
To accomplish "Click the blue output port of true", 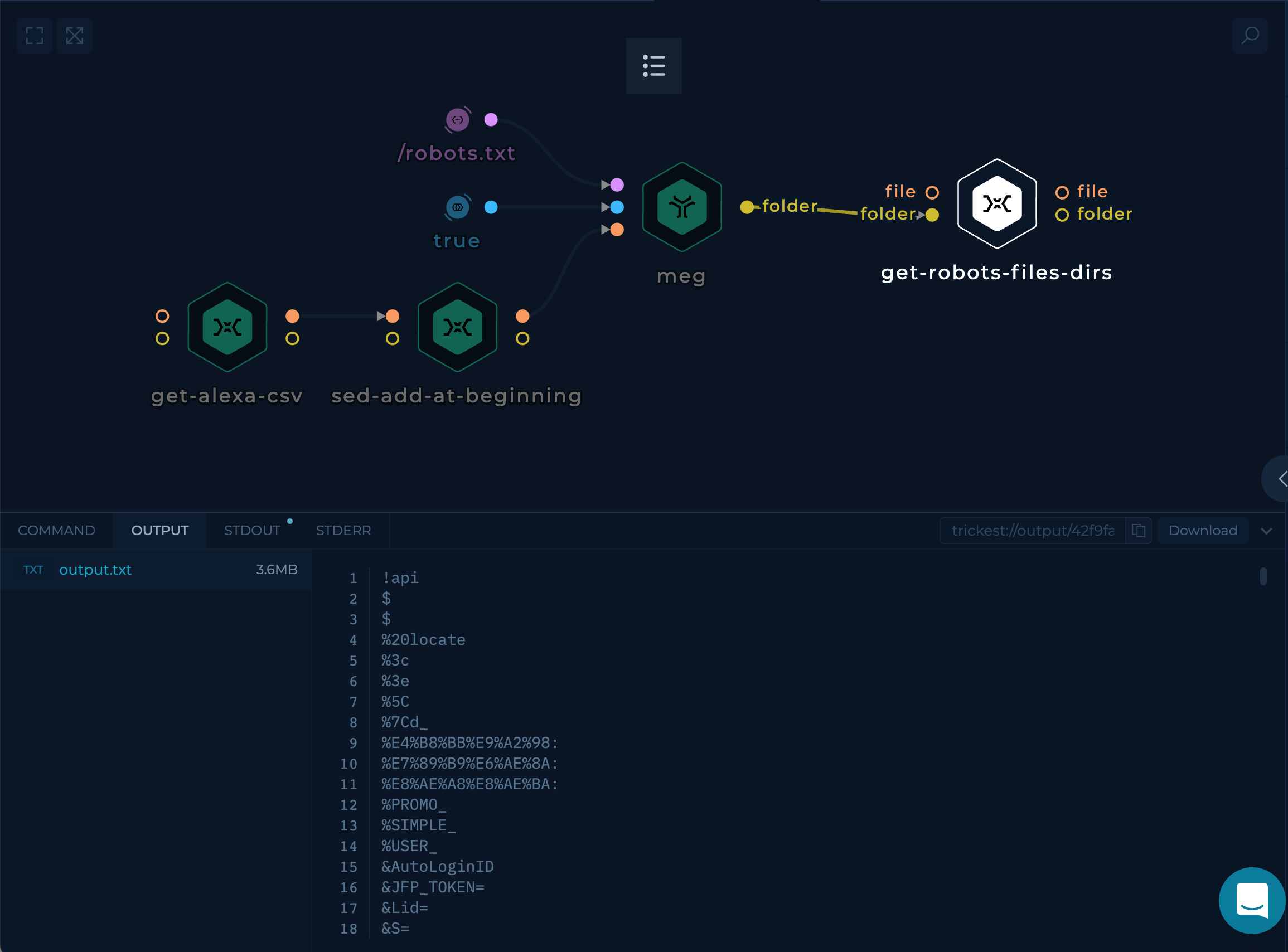I will coord(491,207).
